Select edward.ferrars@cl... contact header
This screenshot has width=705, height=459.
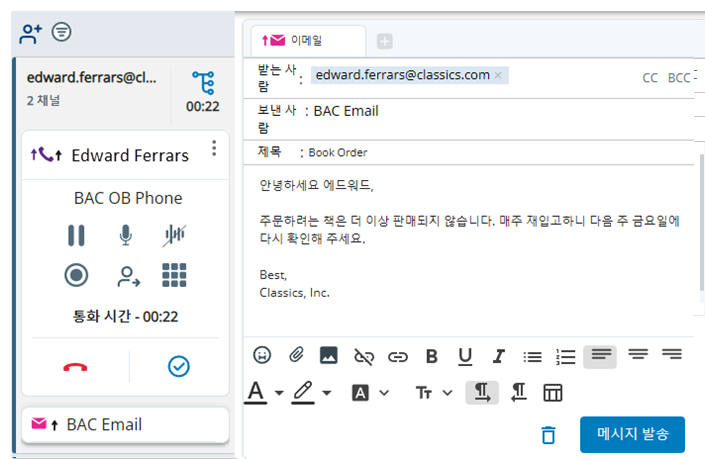tap(92, 78)
